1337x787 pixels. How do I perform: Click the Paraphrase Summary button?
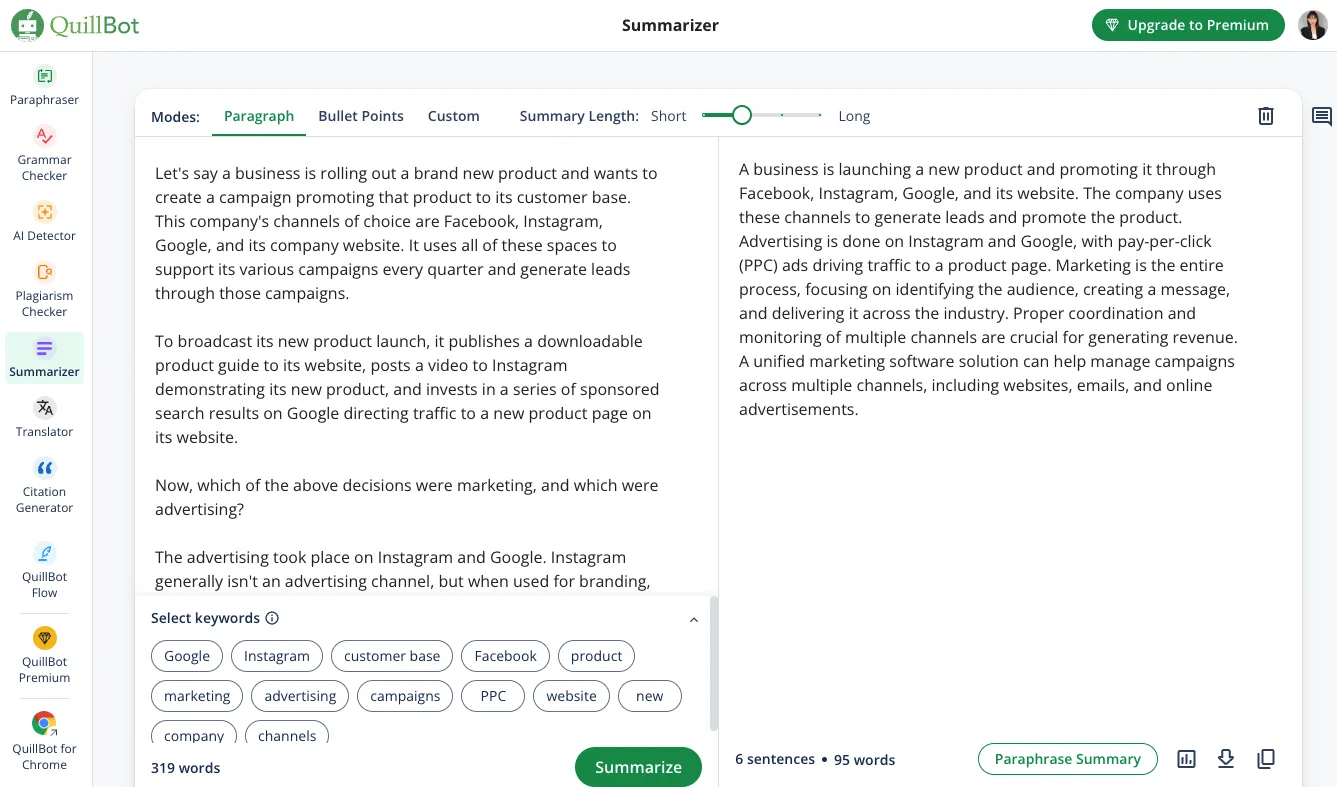1067,759
